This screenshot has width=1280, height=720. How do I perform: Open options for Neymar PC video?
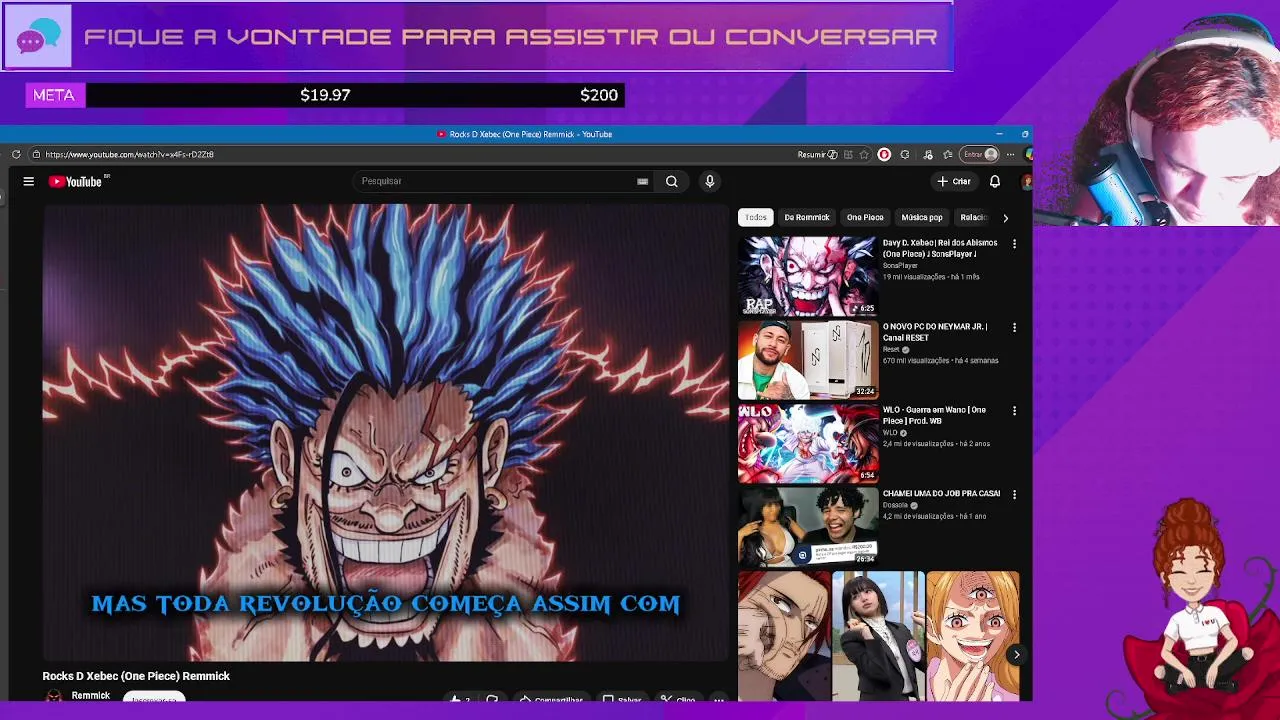(1014, 327)
